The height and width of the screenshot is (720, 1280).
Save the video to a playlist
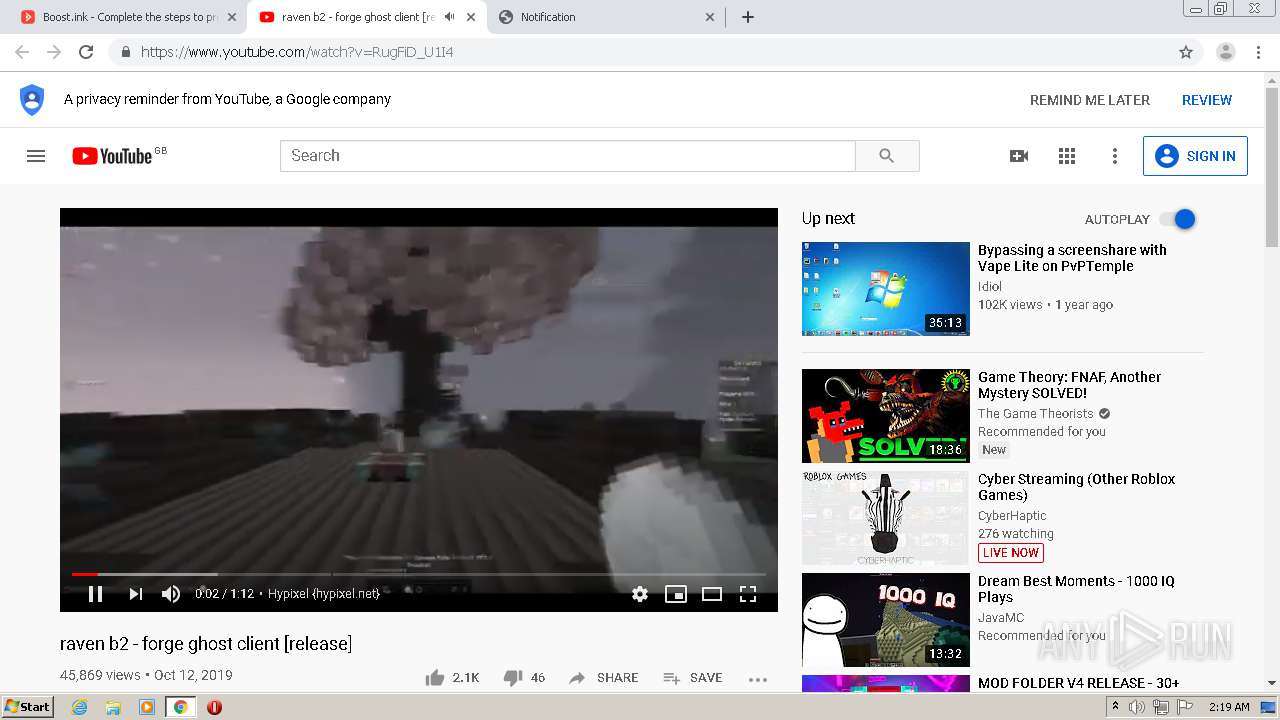(693, 678)
